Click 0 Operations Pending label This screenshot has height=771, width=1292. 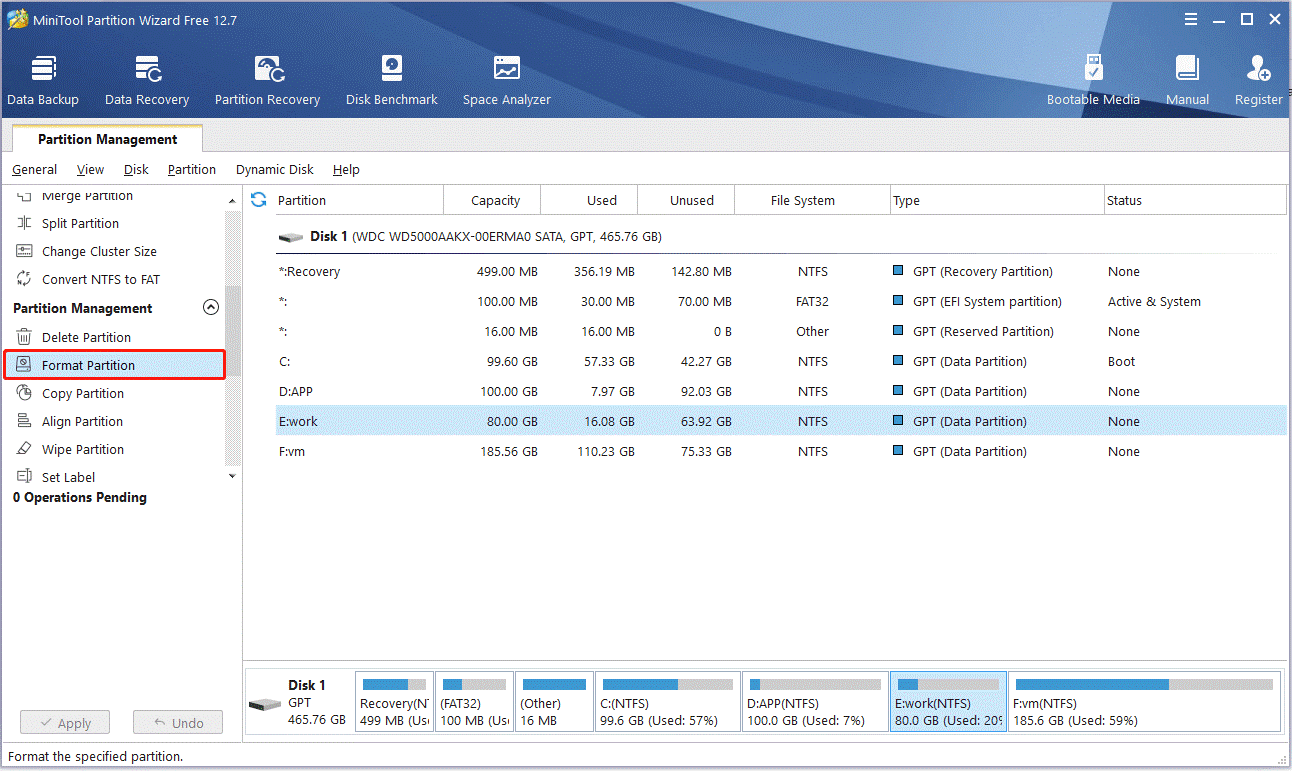(80, 498)
